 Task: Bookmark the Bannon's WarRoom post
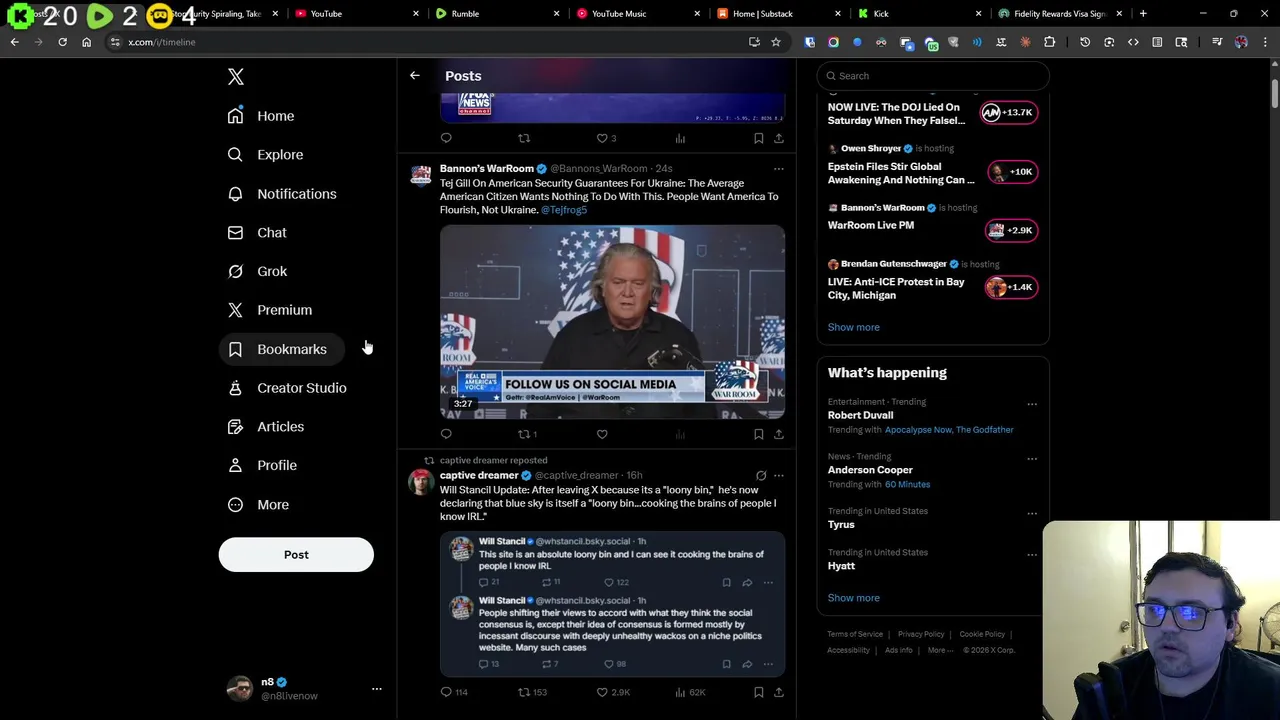click(x=758, y=434)
